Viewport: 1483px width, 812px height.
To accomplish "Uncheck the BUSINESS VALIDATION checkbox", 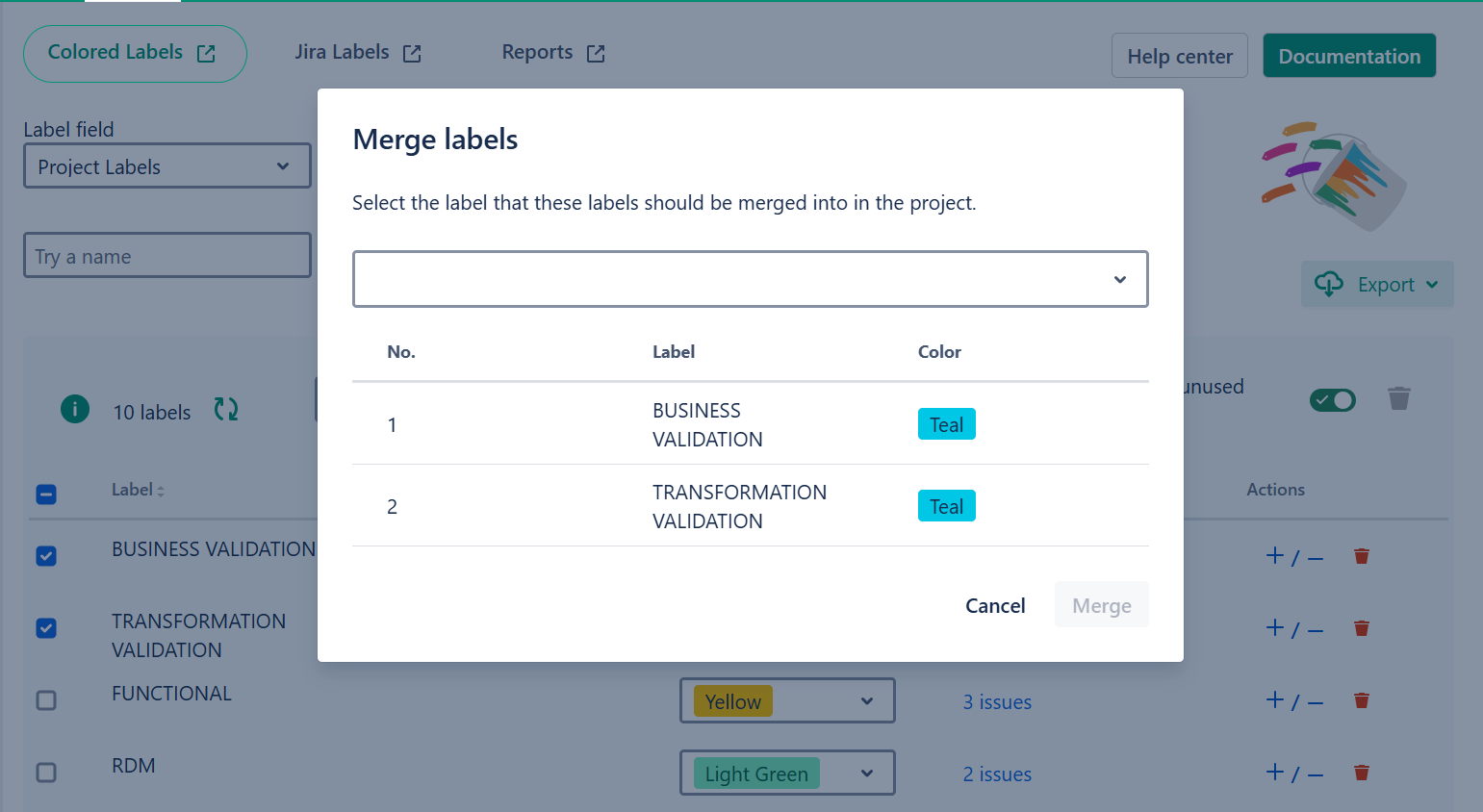I will pos(46,556).
